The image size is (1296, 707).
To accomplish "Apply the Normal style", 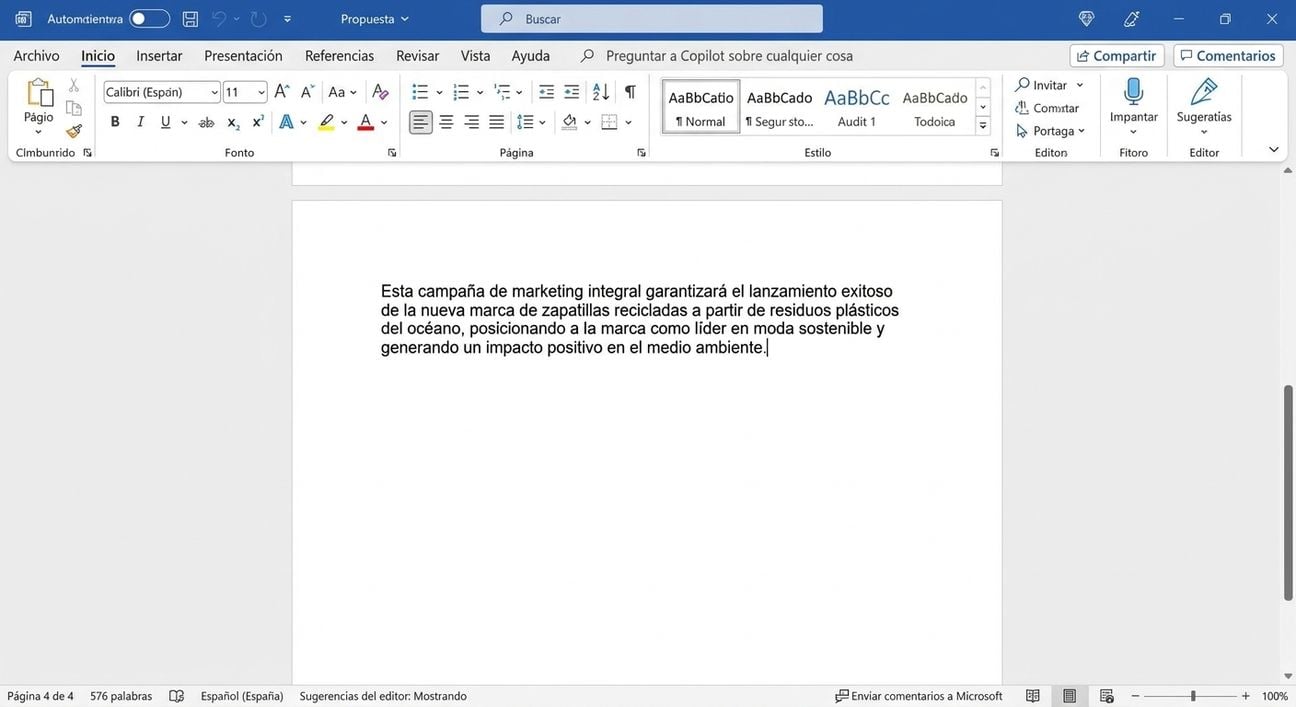I will pos(701,107).
